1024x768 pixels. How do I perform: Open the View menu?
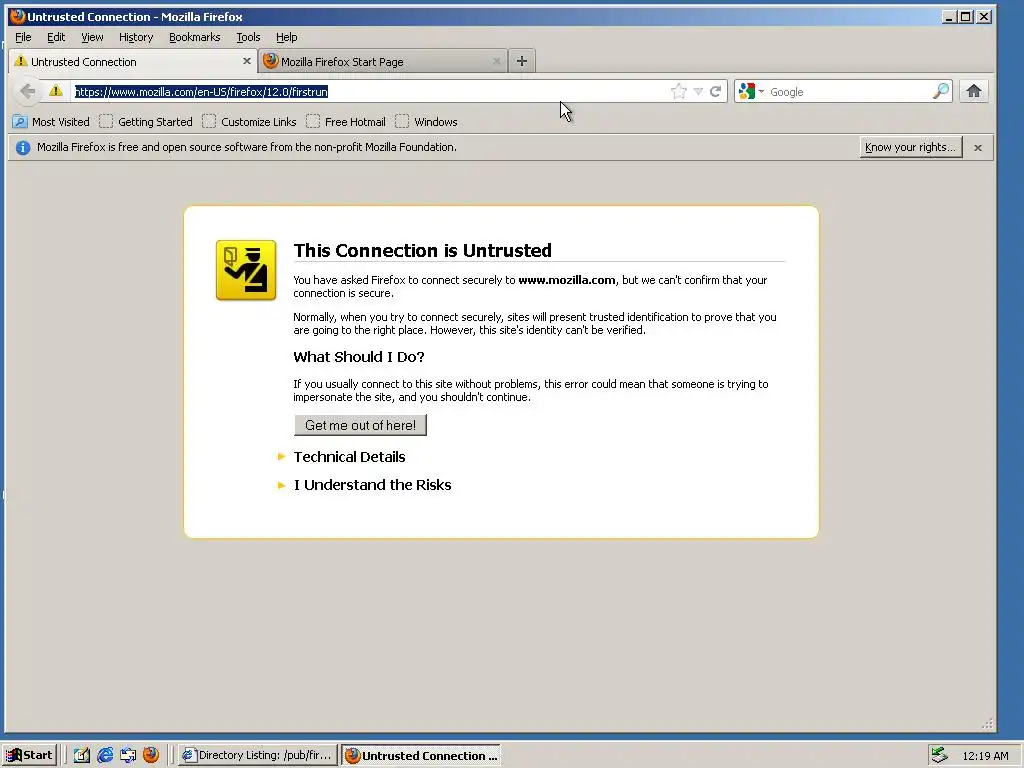point(92,37)
